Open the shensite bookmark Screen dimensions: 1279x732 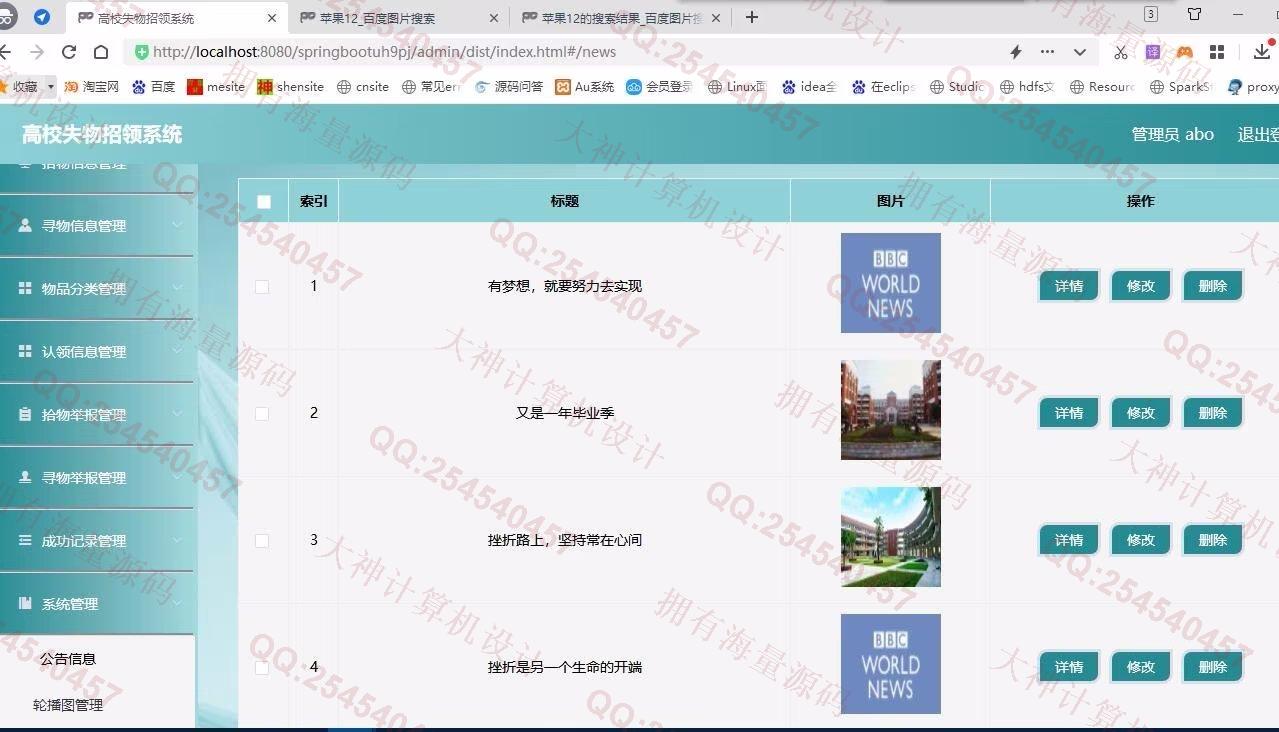point(290,87)
